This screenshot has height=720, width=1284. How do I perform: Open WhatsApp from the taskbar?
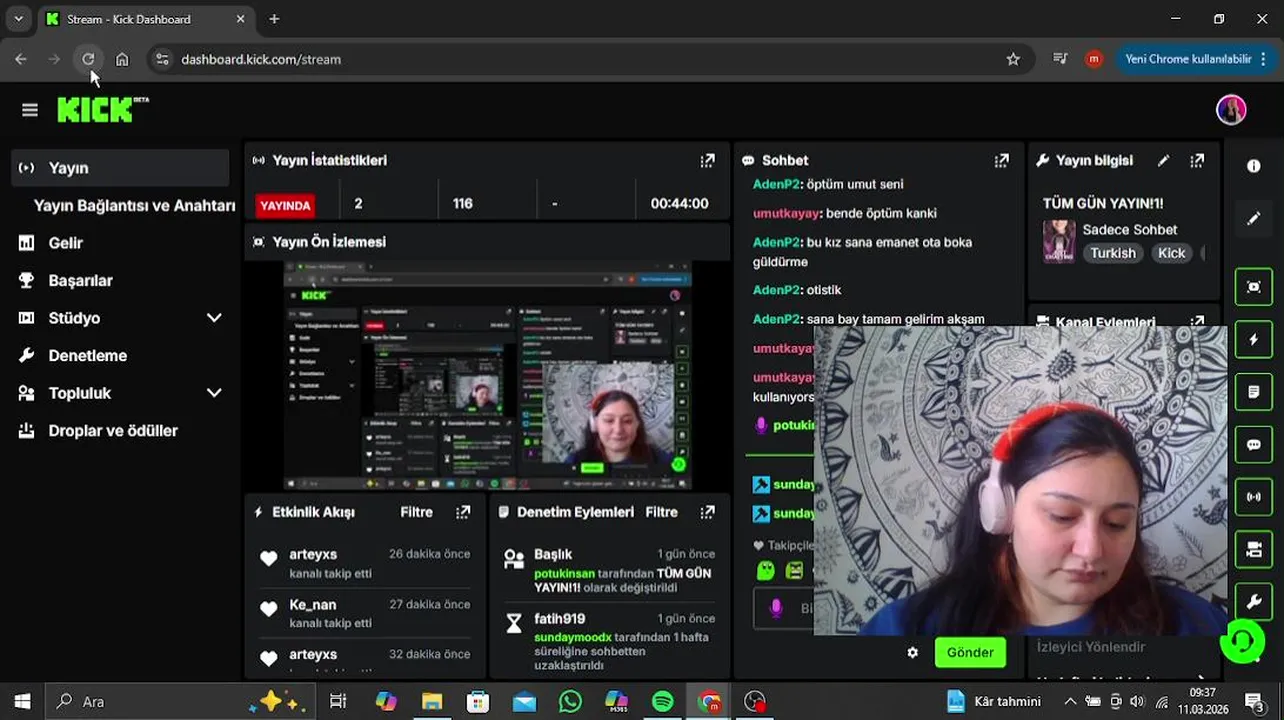(570, 702)
